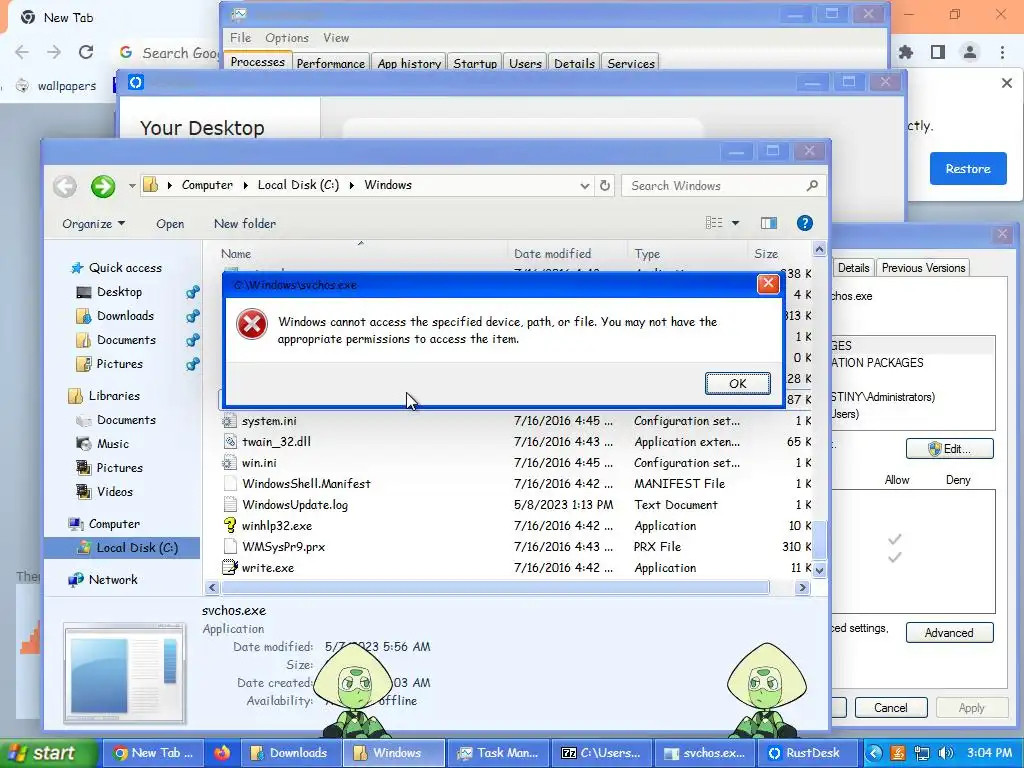The height and width of the screenshot is (768, 1024).
Task: Open Explorer help icon
Action: tap(805, 223)
